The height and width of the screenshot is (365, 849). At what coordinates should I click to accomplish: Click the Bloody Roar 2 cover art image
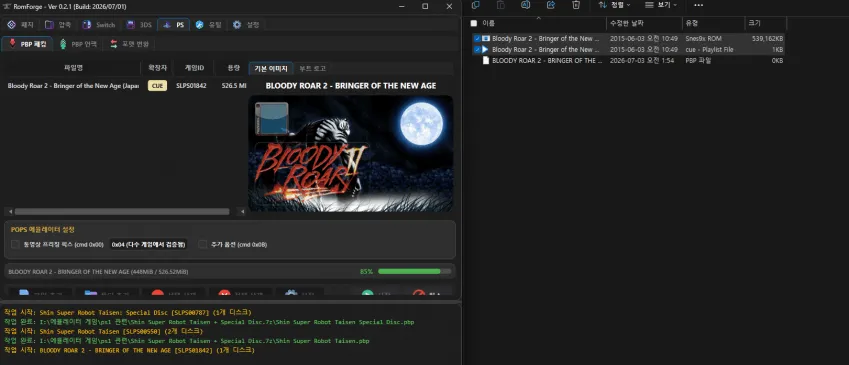point(351,154)
